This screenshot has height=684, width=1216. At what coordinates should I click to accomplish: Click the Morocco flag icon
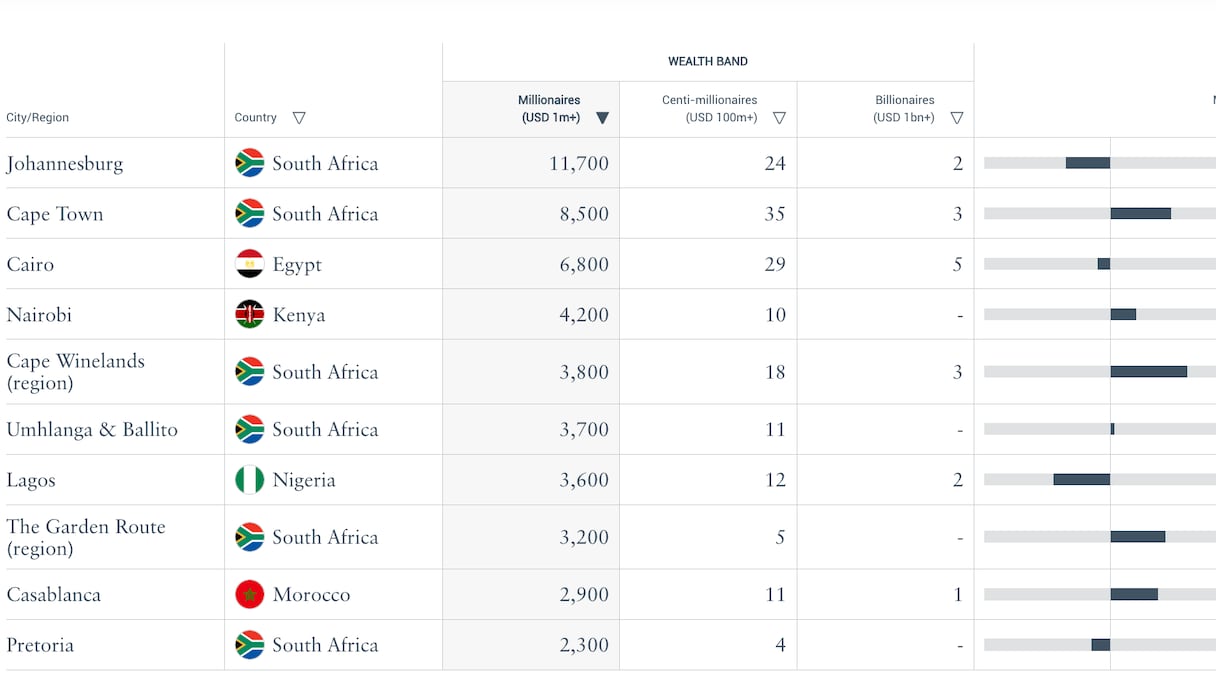tap(249, 594)
